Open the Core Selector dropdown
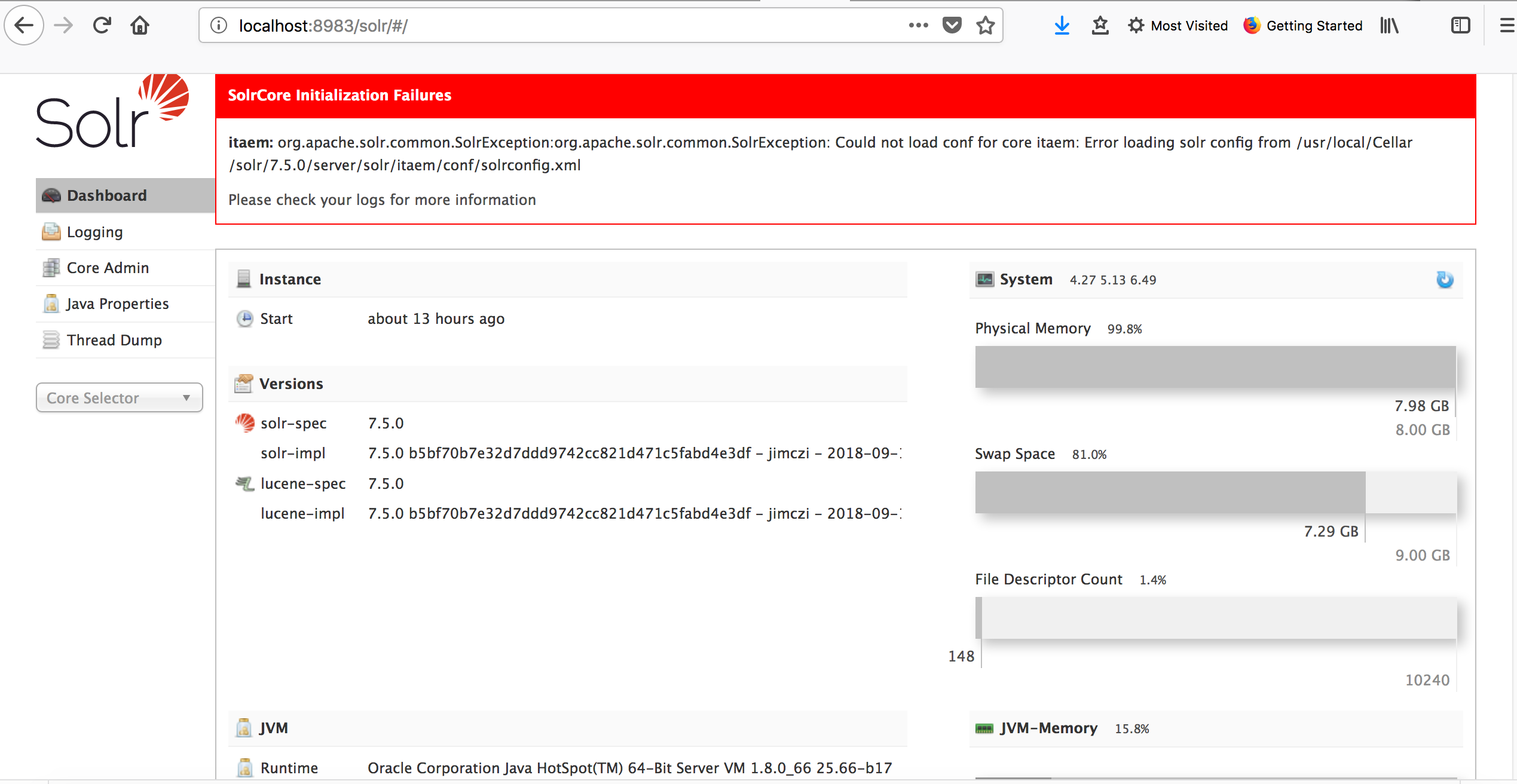The width and height of the screenshot is (1517, 784). coord(119,397)
